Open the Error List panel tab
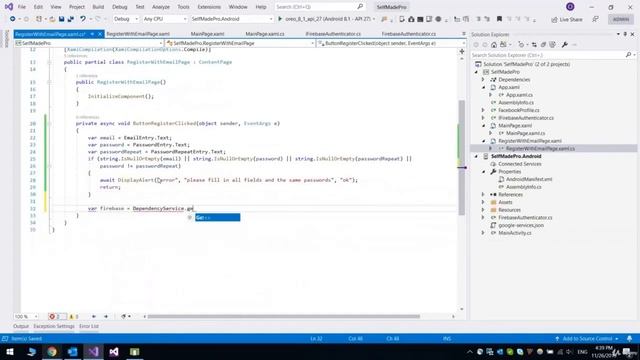This screenshot has width=640, height=360. pos(89,326)
